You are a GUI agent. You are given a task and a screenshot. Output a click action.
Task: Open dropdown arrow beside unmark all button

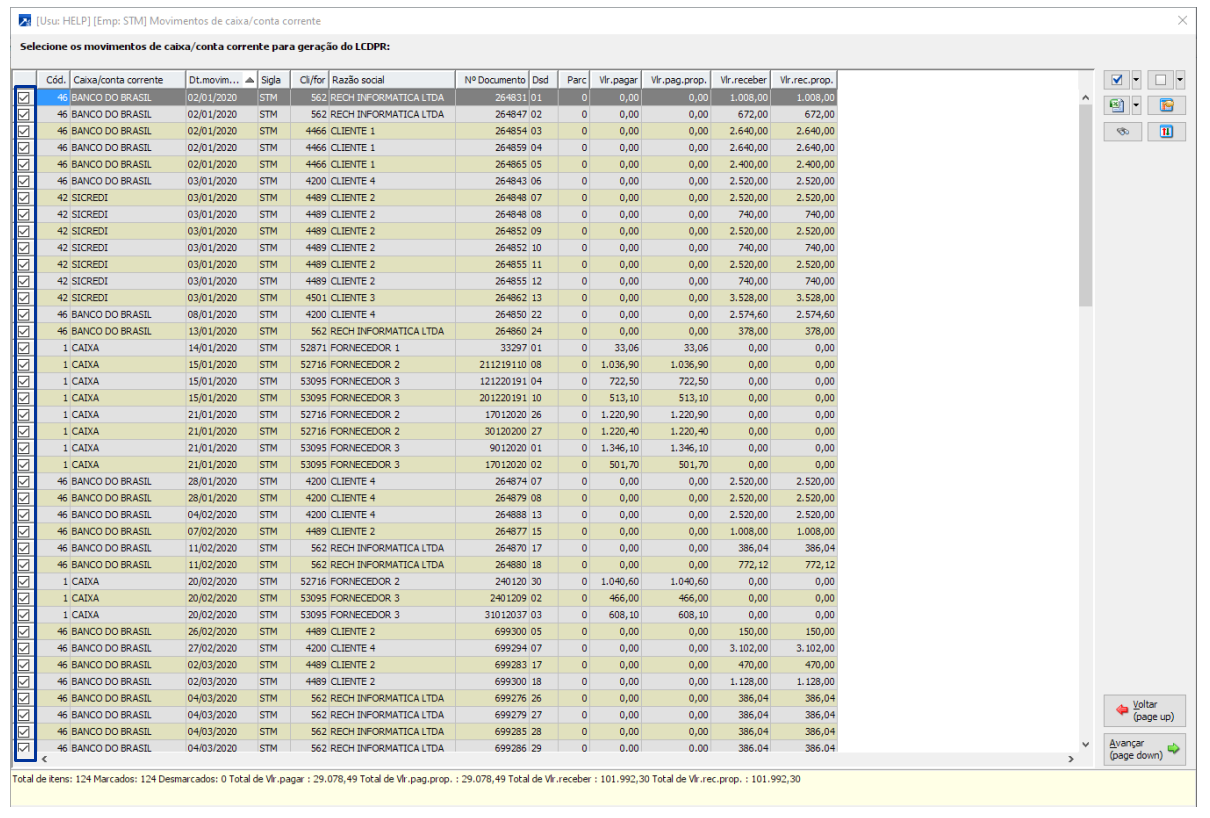point(1180,80)
